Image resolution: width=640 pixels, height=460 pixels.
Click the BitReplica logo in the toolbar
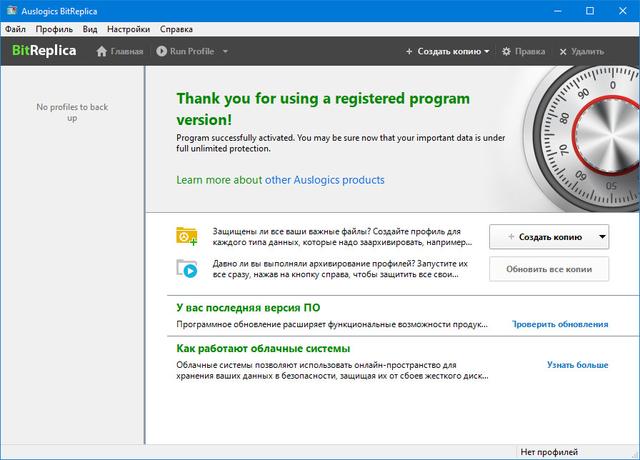coord(44,51)
